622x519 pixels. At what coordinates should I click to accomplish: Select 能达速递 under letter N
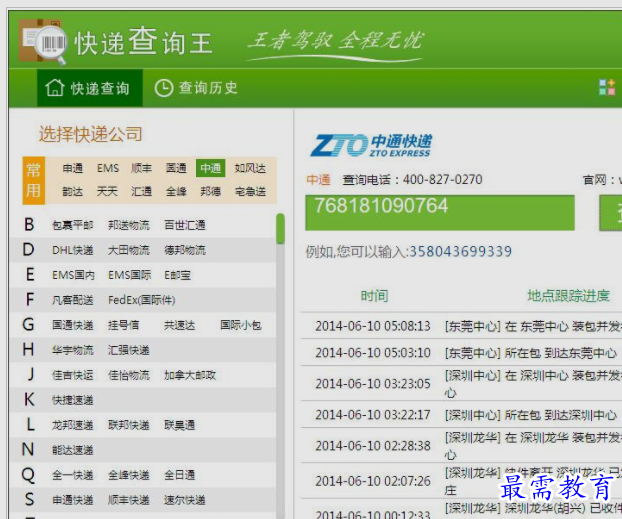(x=73, y=450)
